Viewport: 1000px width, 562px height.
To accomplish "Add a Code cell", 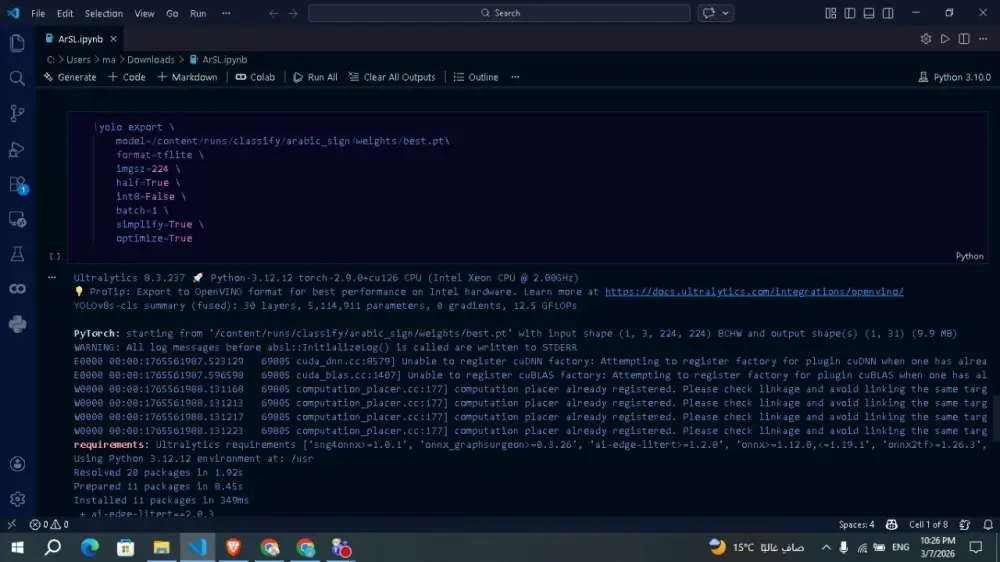I will [x=127, y=77].
